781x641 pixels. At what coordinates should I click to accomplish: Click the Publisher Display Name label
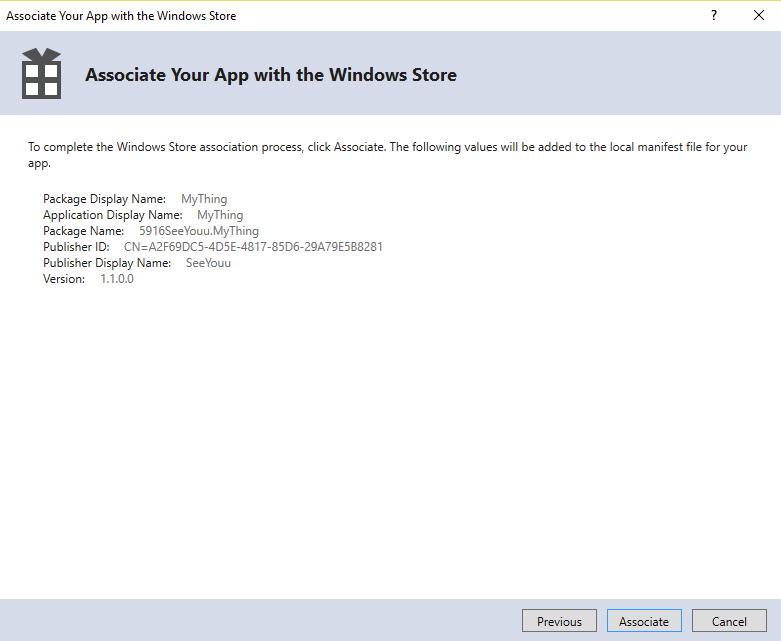[x=107, y=263]
